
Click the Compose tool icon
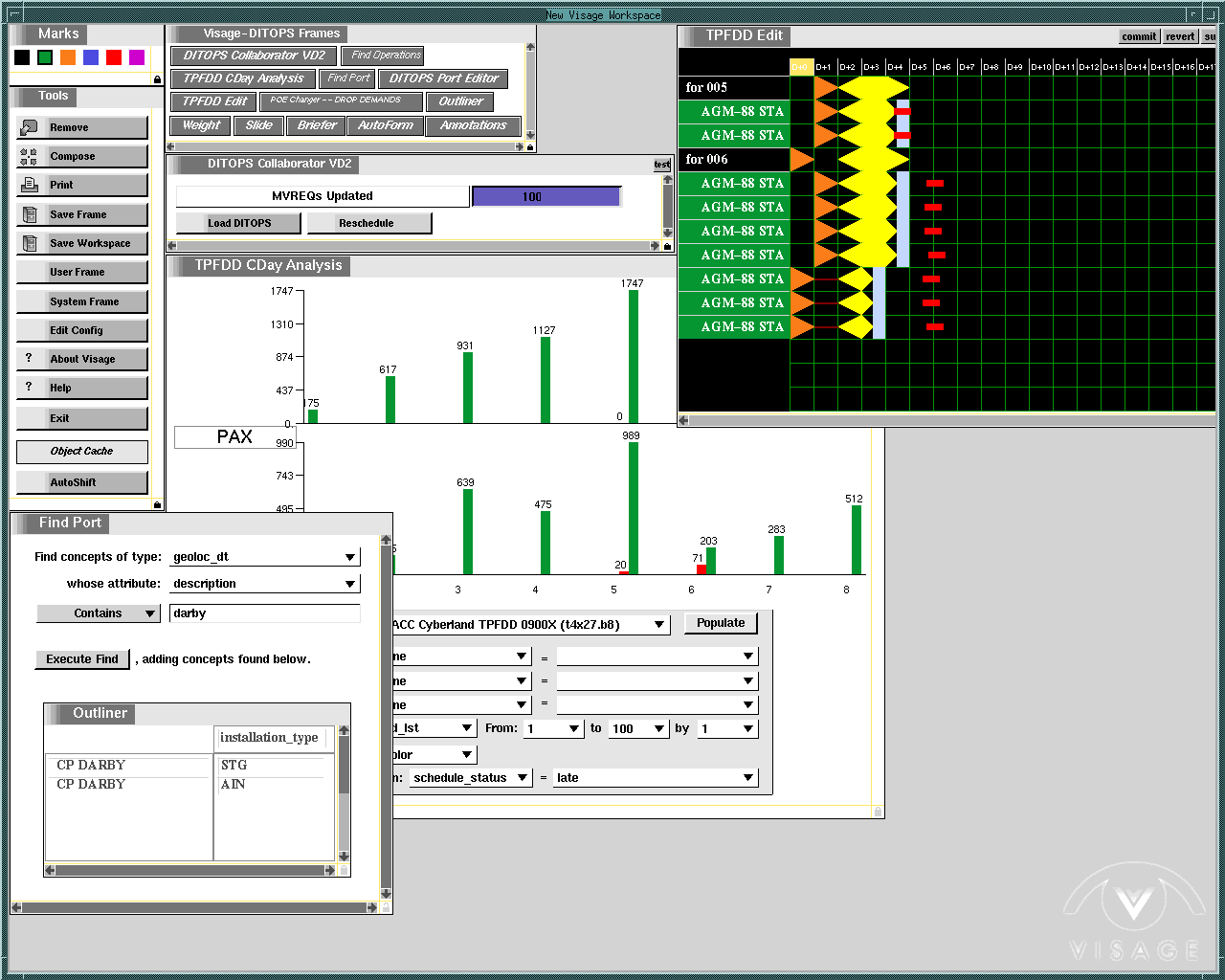pos(29,156)
